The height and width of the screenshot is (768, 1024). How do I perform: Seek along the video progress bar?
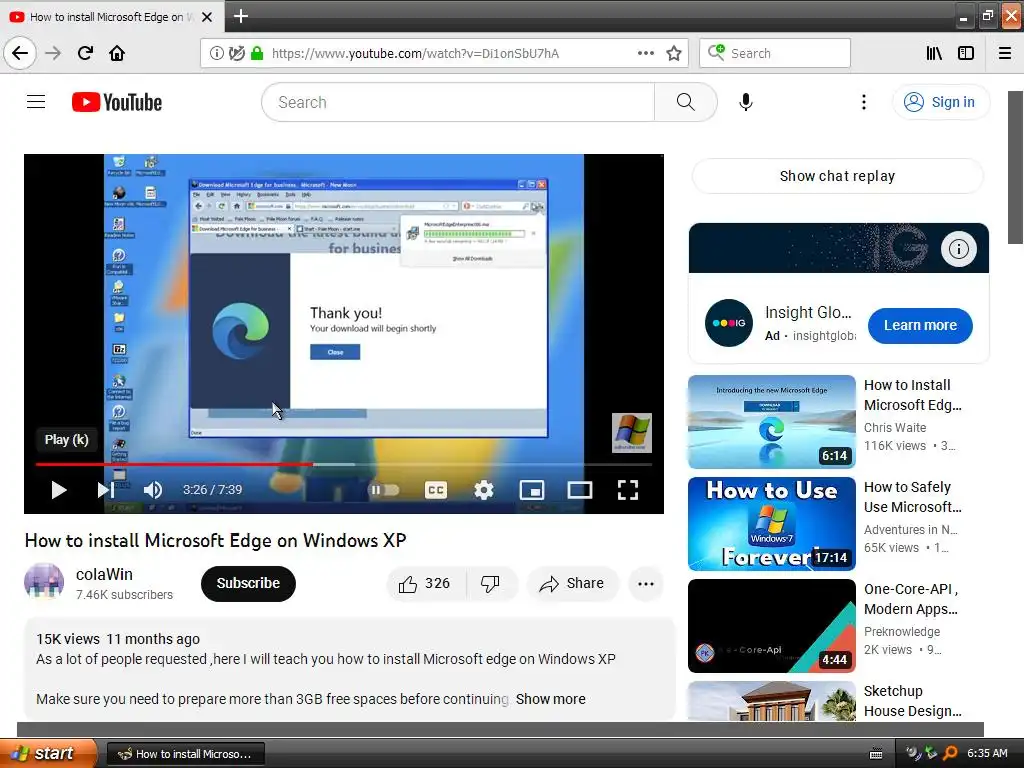coord(344,464)
